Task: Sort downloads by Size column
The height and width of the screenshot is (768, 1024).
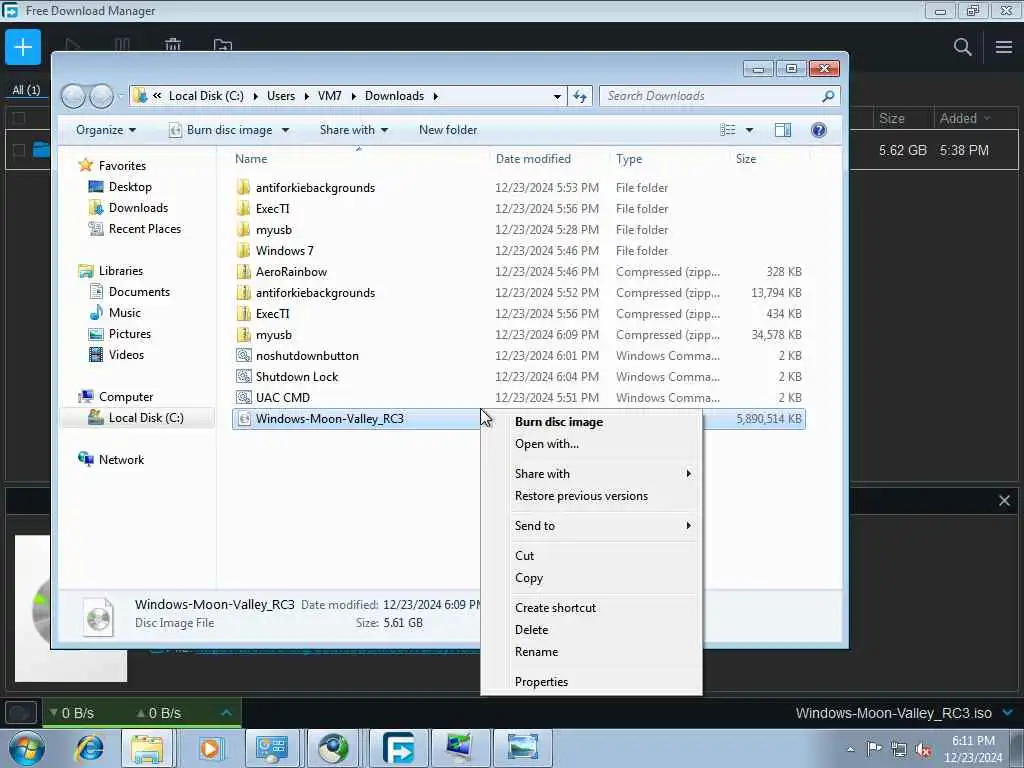Action: point(891,118)
